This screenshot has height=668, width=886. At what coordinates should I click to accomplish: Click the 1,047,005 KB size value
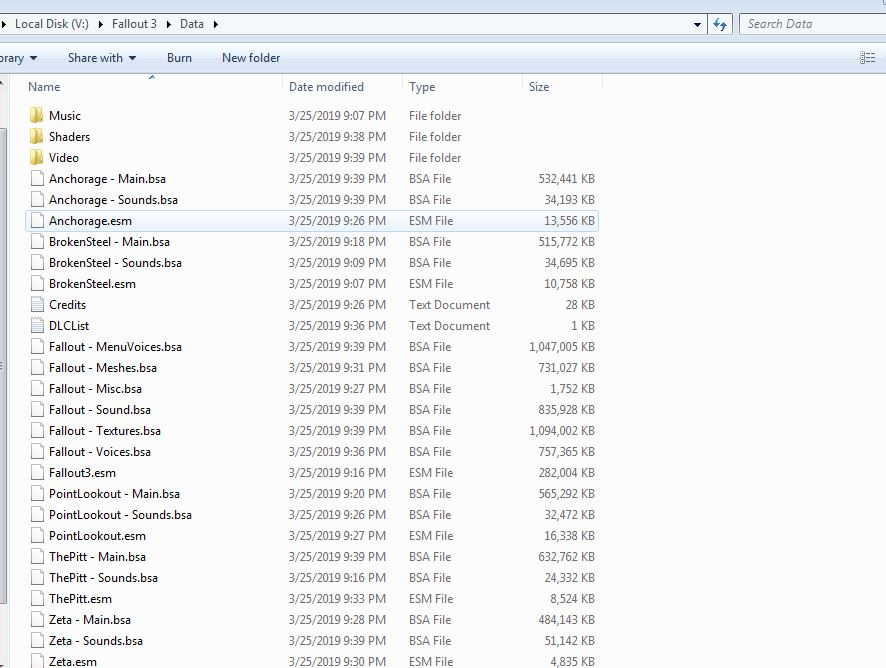[x=562, y=346]
